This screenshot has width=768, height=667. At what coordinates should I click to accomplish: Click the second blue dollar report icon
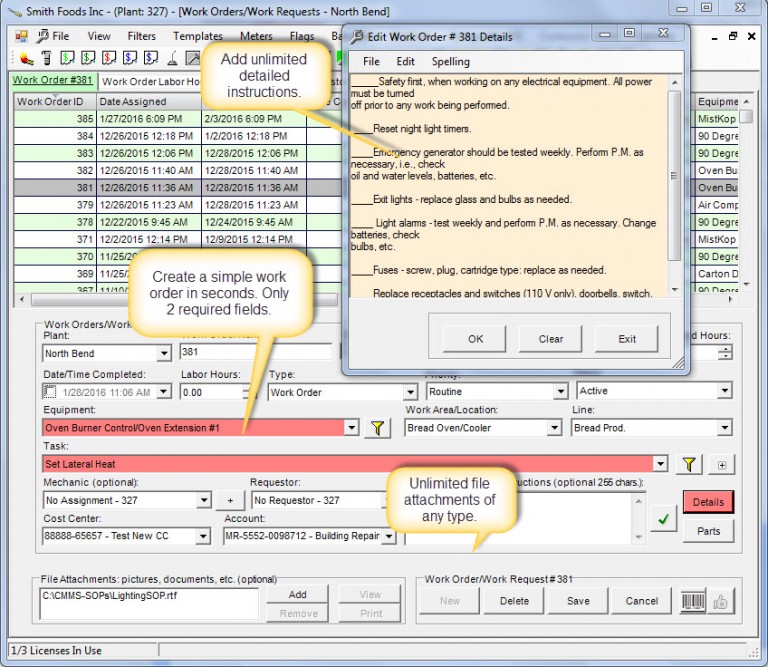coord(151,58)
